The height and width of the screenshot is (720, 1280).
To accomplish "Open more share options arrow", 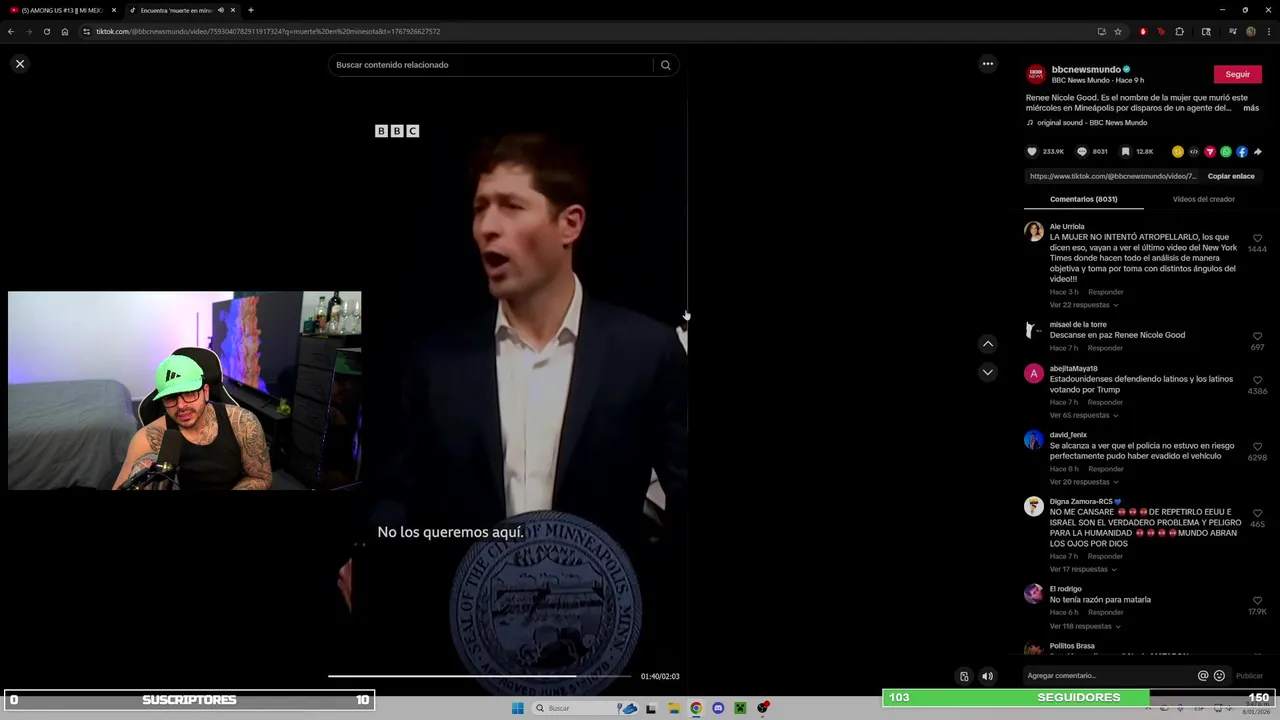I will (1258, 152).
